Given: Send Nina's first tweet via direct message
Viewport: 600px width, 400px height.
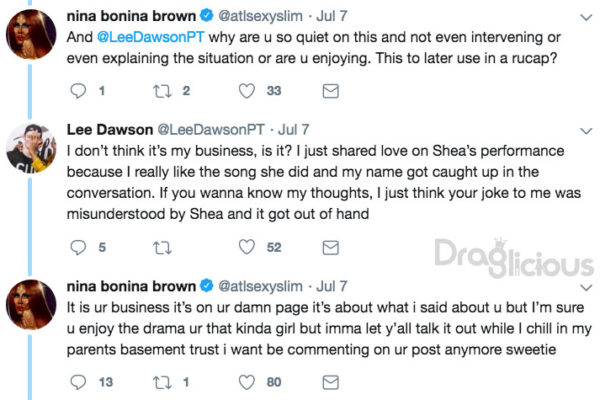Looking at the screenshot, I should pyautogui.click(x=331, y=91).
